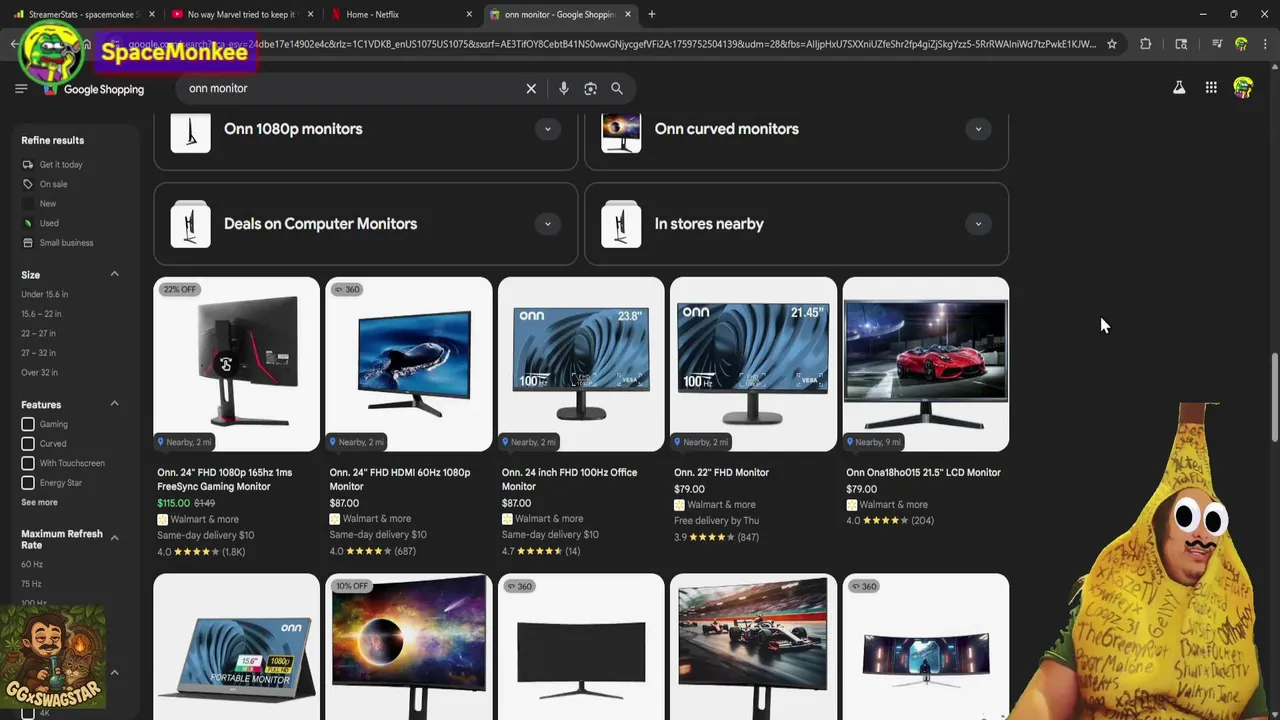Collapse the Maximum Refresh Rate section
The width and height of the screenshot is (1280, 720).
click(x=114, y=538)
